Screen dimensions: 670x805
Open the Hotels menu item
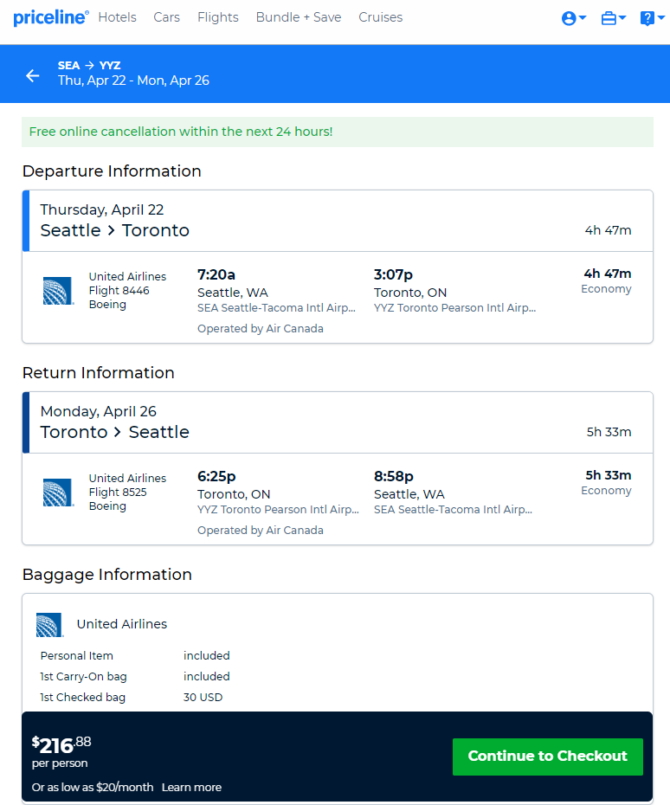click(117, 17)
